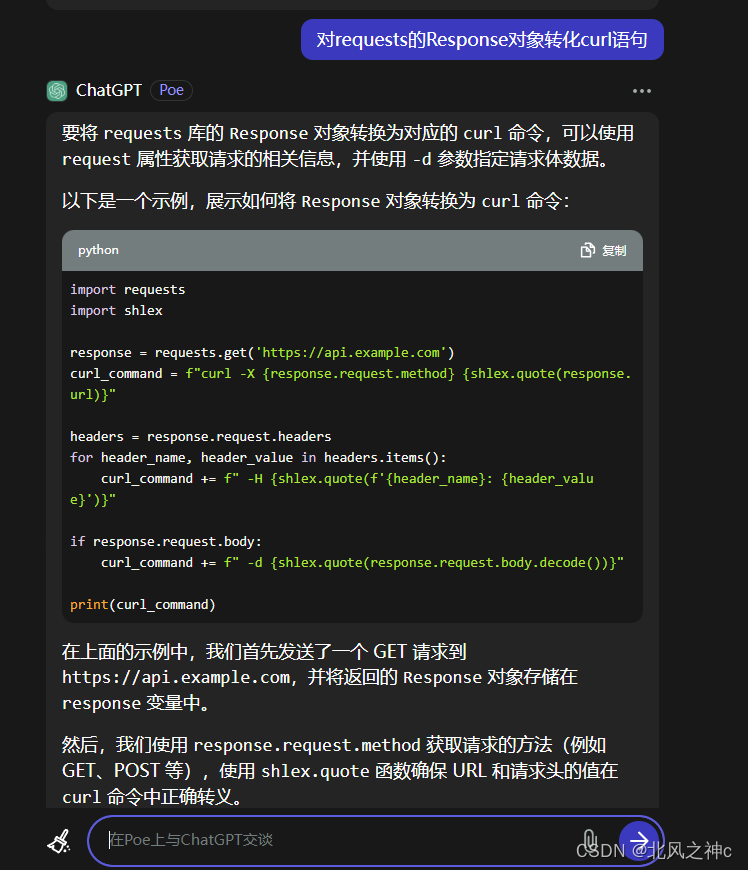Screen dimensions: 748x870
Task: Click the Poe badge next to ChatGPT
Action: [171, 90]
